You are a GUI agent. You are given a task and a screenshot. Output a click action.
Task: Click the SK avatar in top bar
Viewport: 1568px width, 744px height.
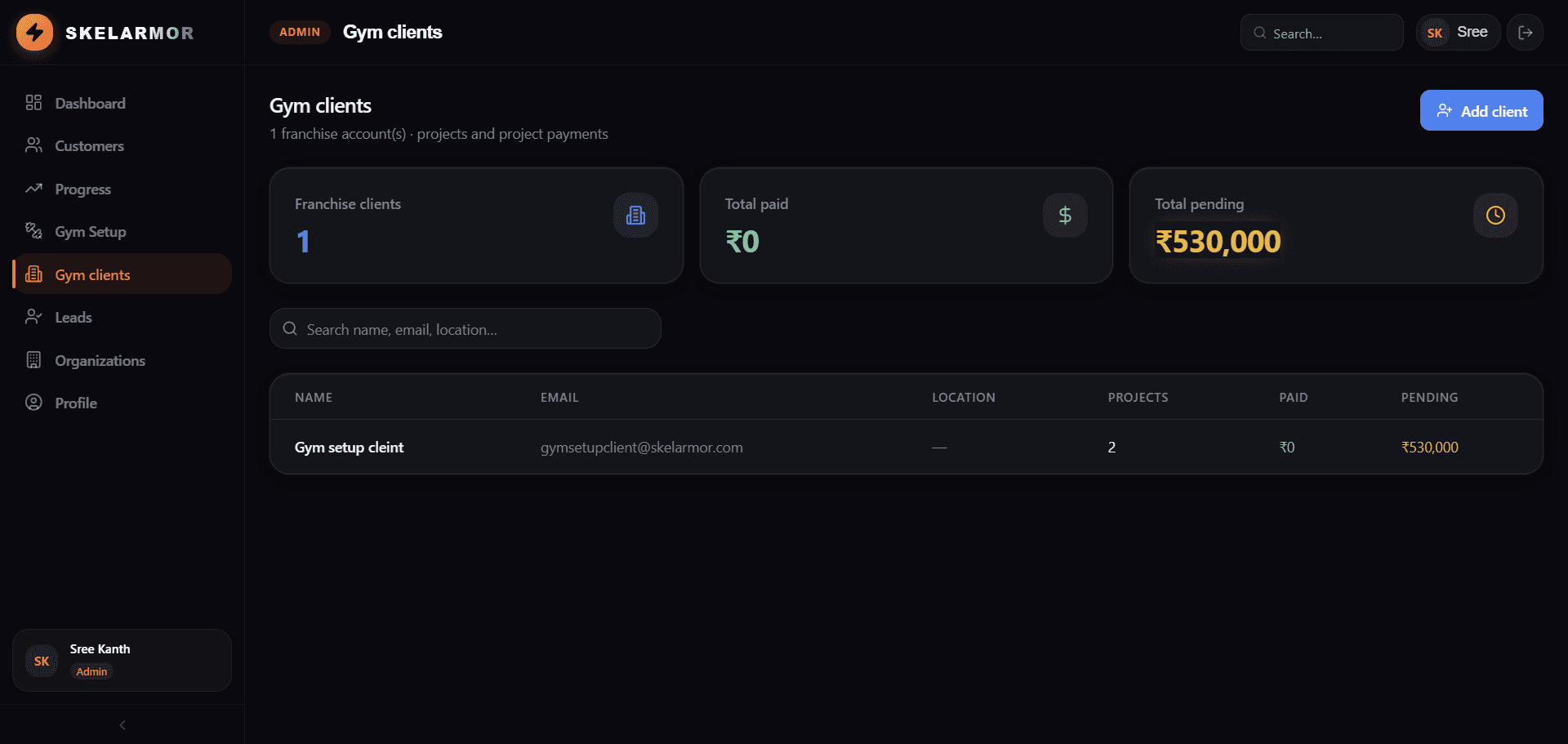1435,33
